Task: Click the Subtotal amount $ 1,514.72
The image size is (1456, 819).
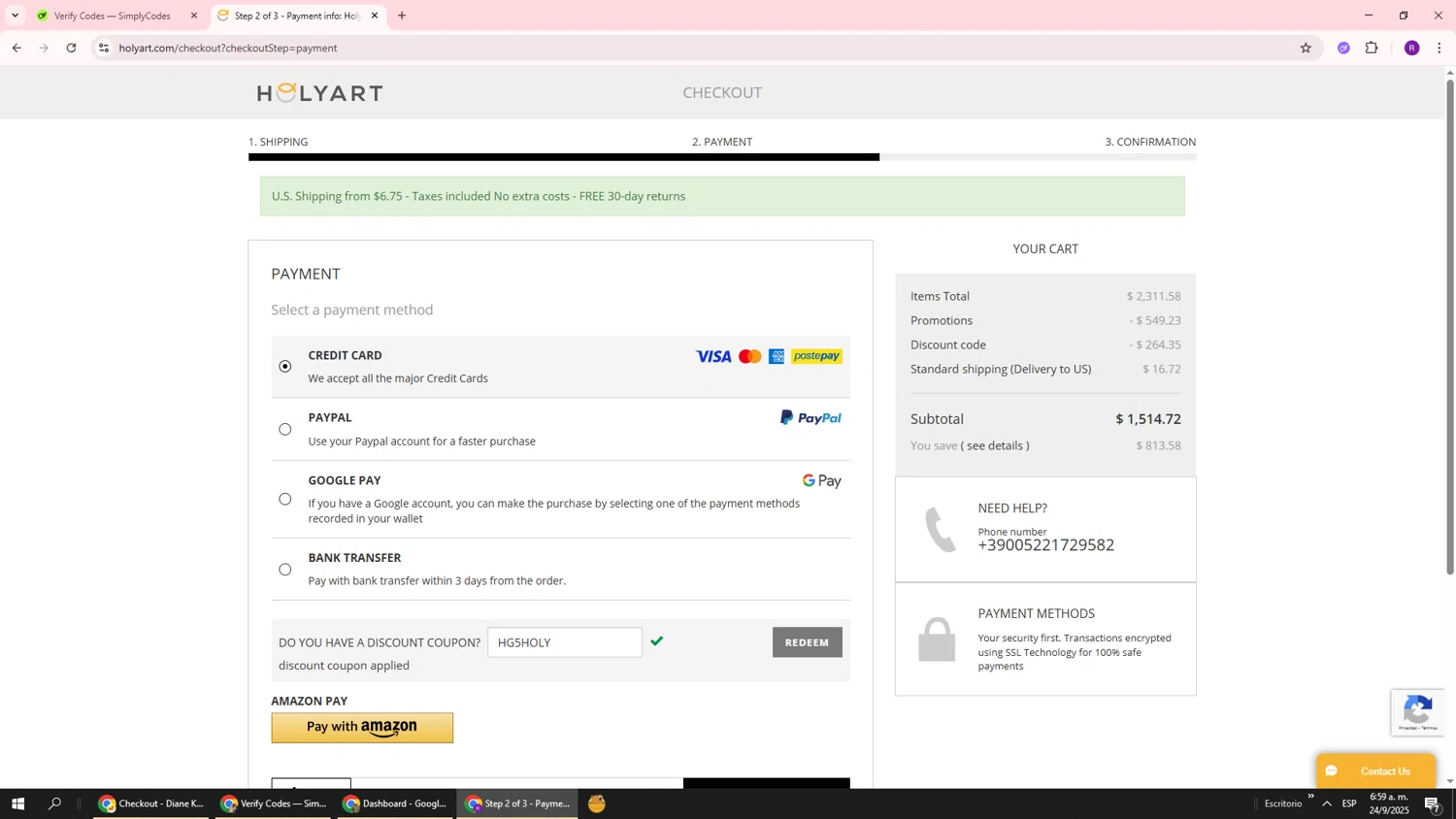Action: [1148, 419]
